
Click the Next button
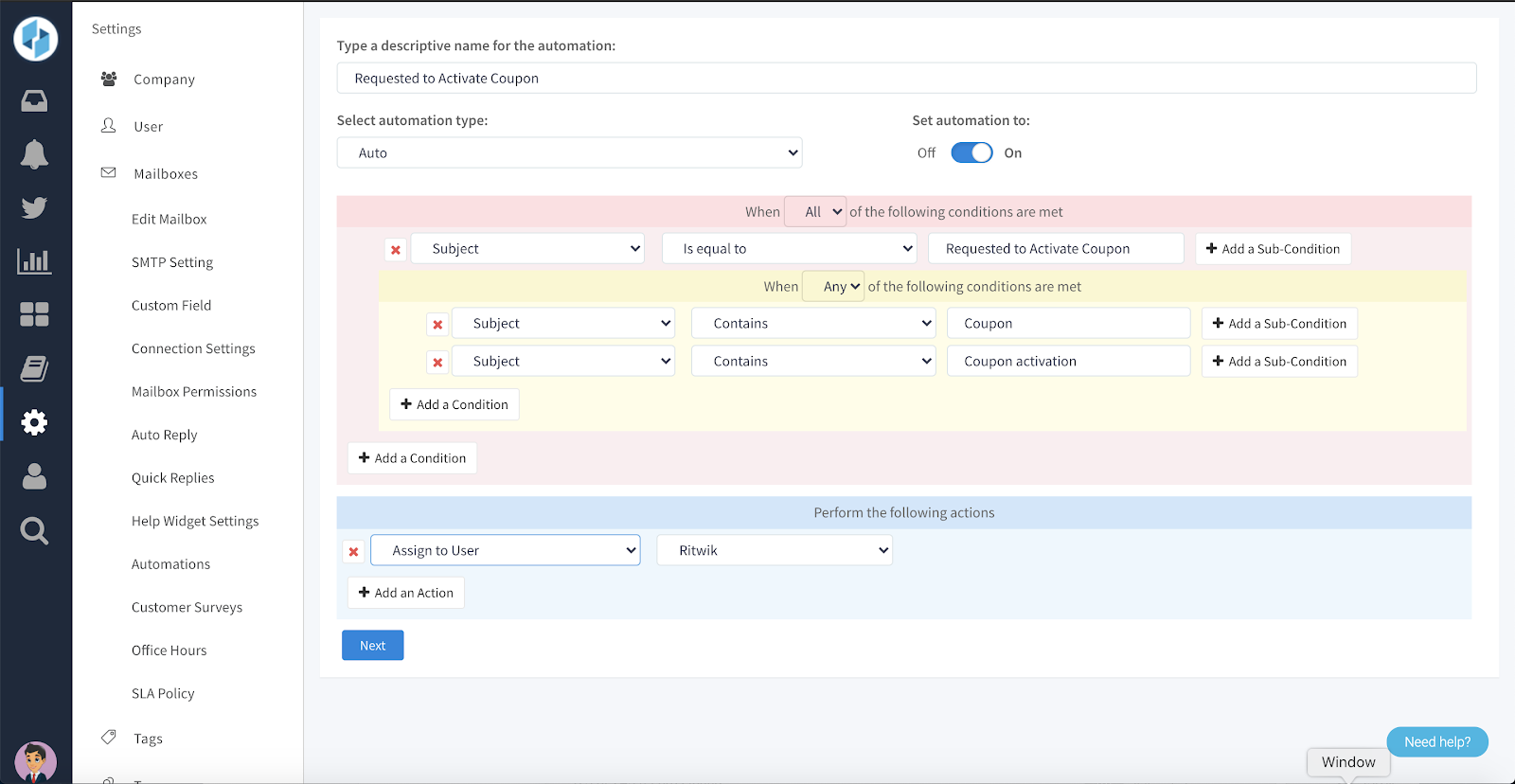372,645
